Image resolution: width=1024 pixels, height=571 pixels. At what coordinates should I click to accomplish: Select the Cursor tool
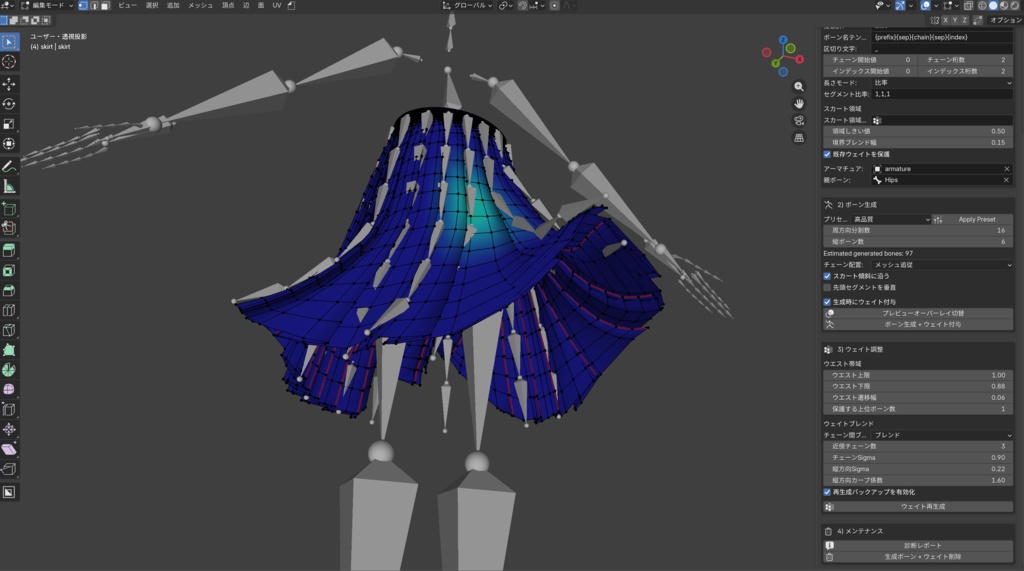tap(9, 61)
